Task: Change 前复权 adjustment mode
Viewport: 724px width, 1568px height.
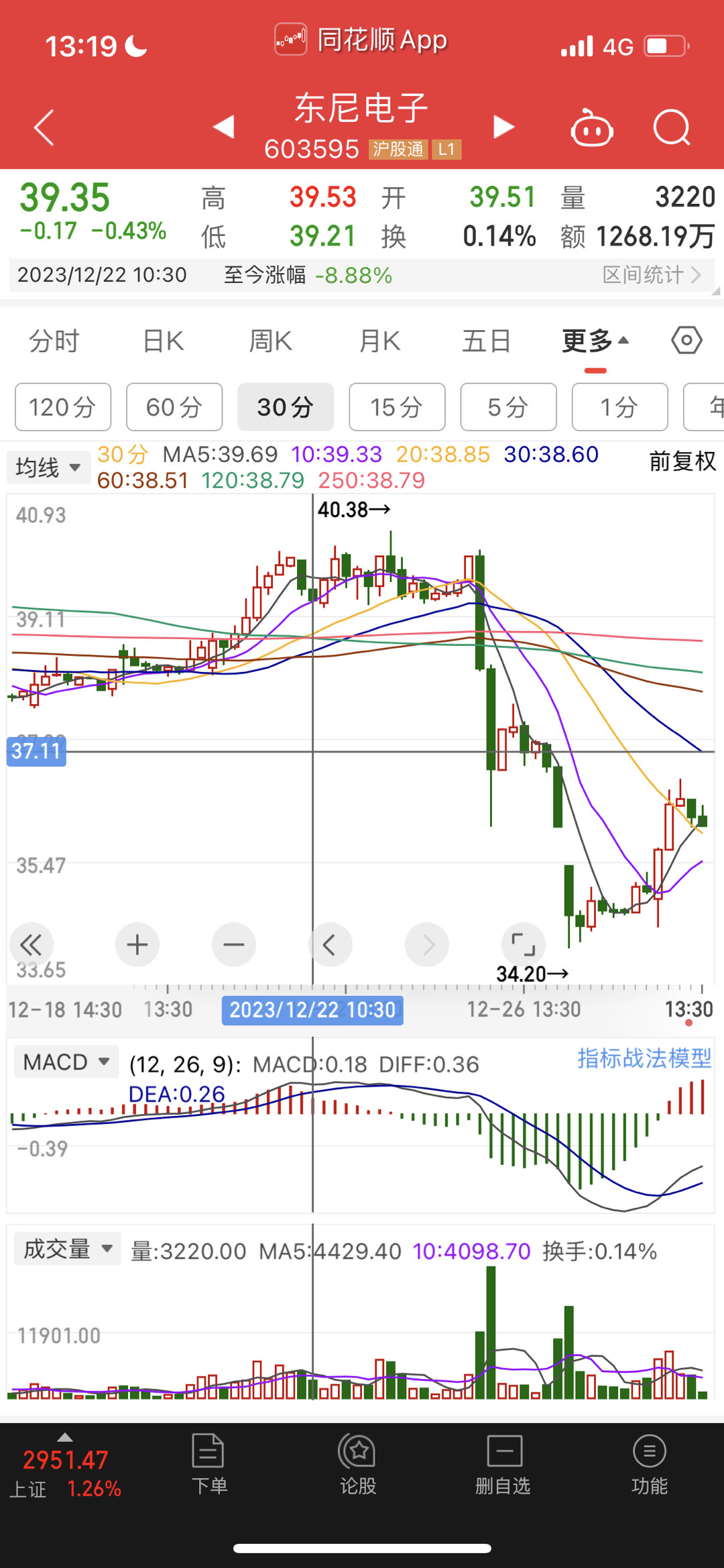Action: click(x=682, y=461)
